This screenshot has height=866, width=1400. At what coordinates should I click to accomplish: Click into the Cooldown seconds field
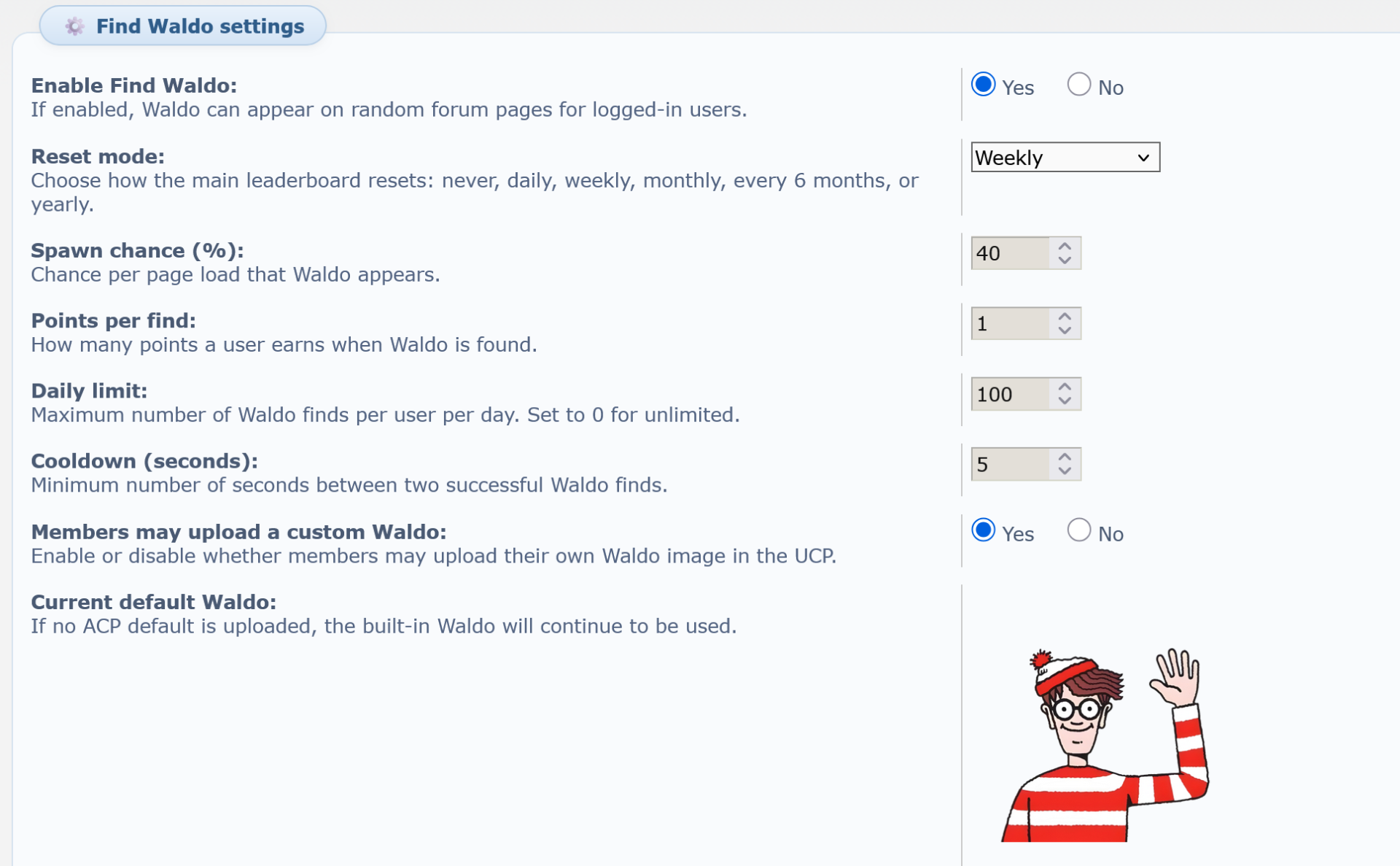(x=1010, y=464)
